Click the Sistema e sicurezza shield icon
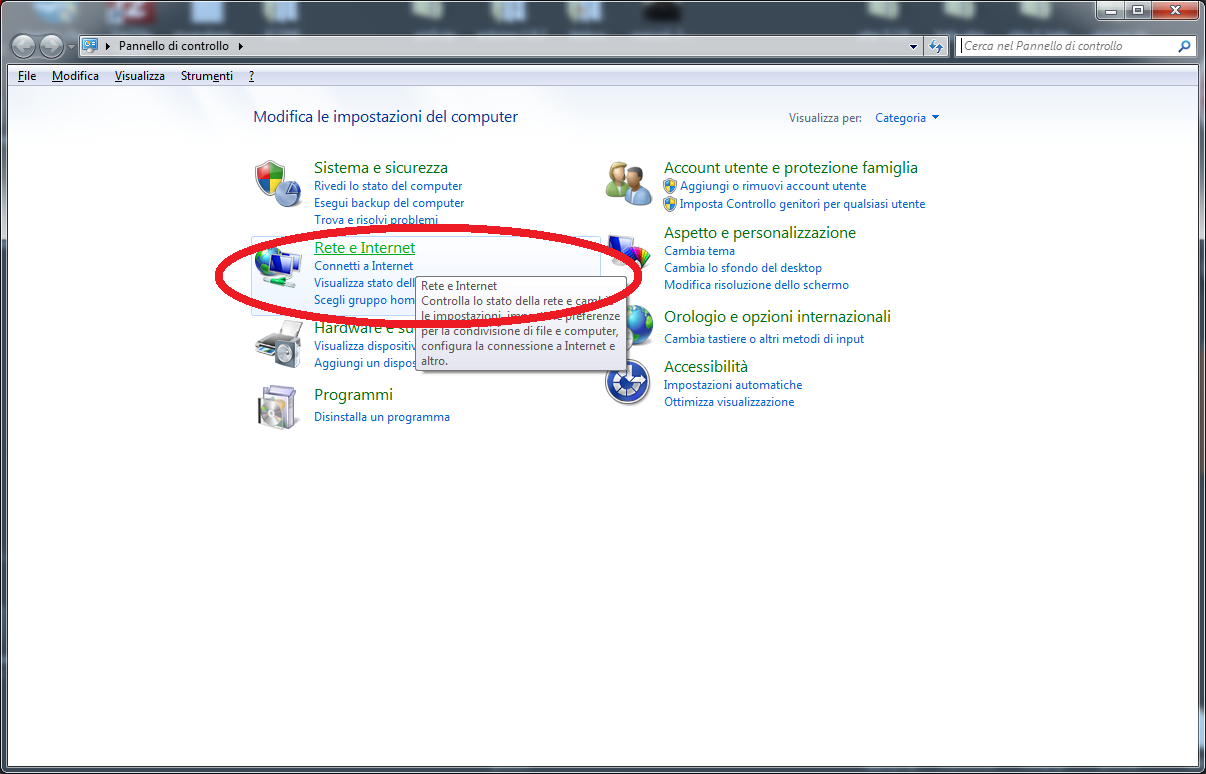This screenshot has width=1206, height=774. (277, 183)
